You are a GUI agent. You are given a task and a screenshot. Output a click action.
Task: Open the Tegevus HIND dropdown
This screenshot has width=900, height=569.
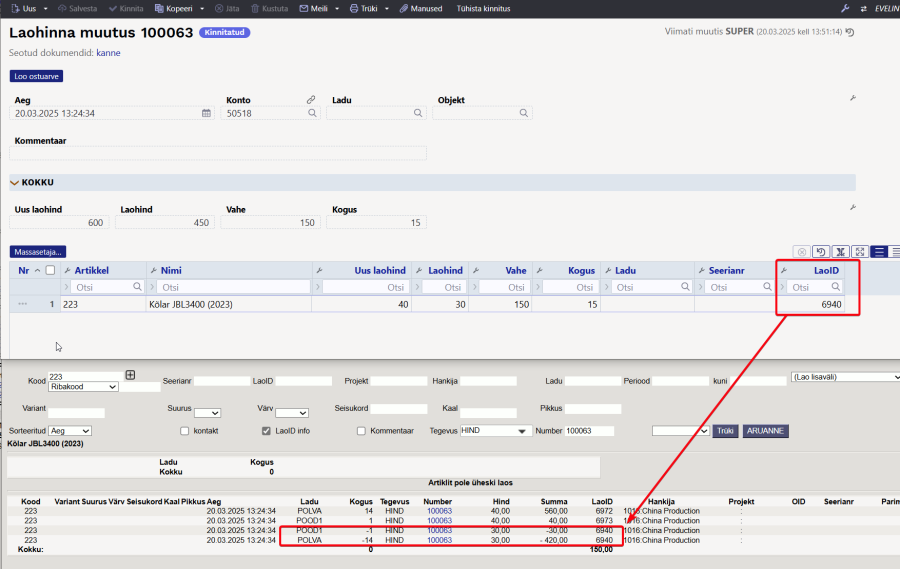494,431
